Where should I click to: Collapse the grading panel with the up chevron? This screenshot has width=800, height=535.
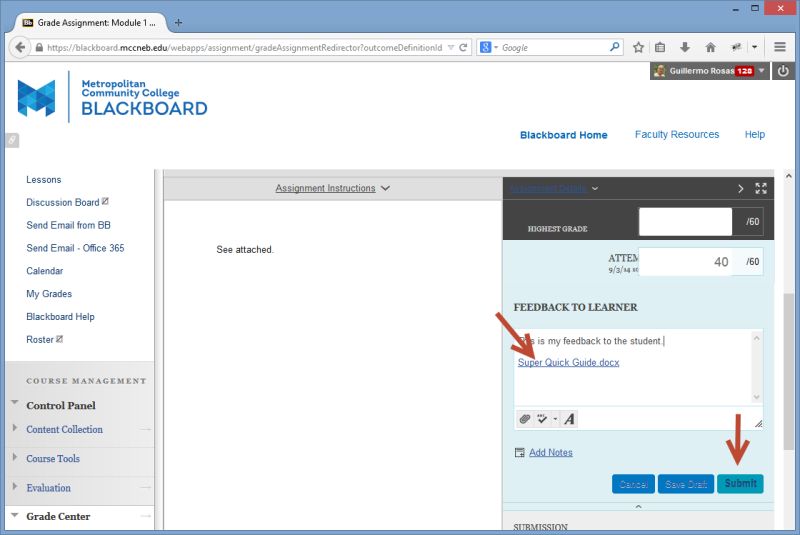coord(638,506)
